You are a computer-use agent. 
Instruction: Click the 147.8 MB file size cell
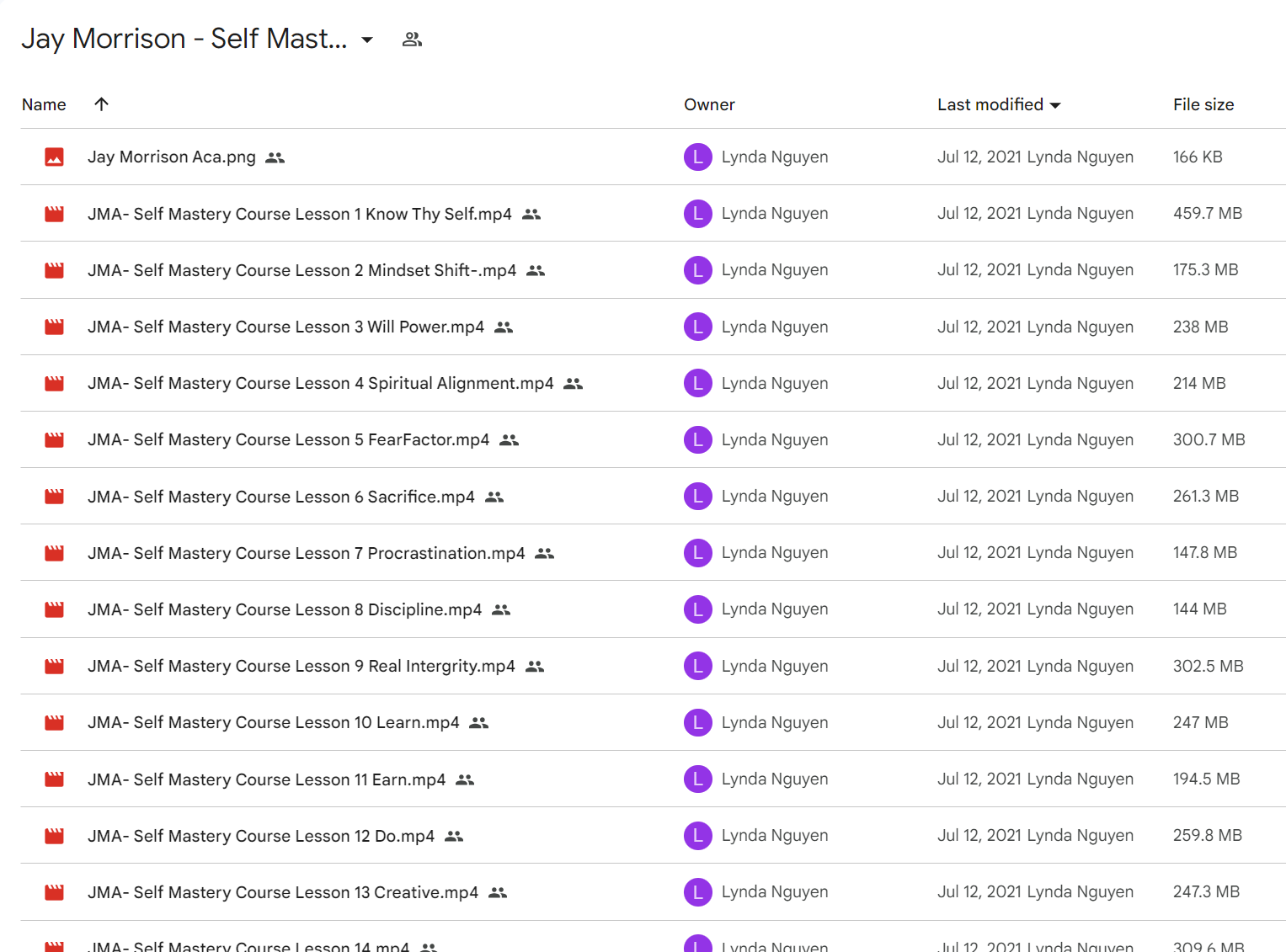click(x=1205, y=552)
